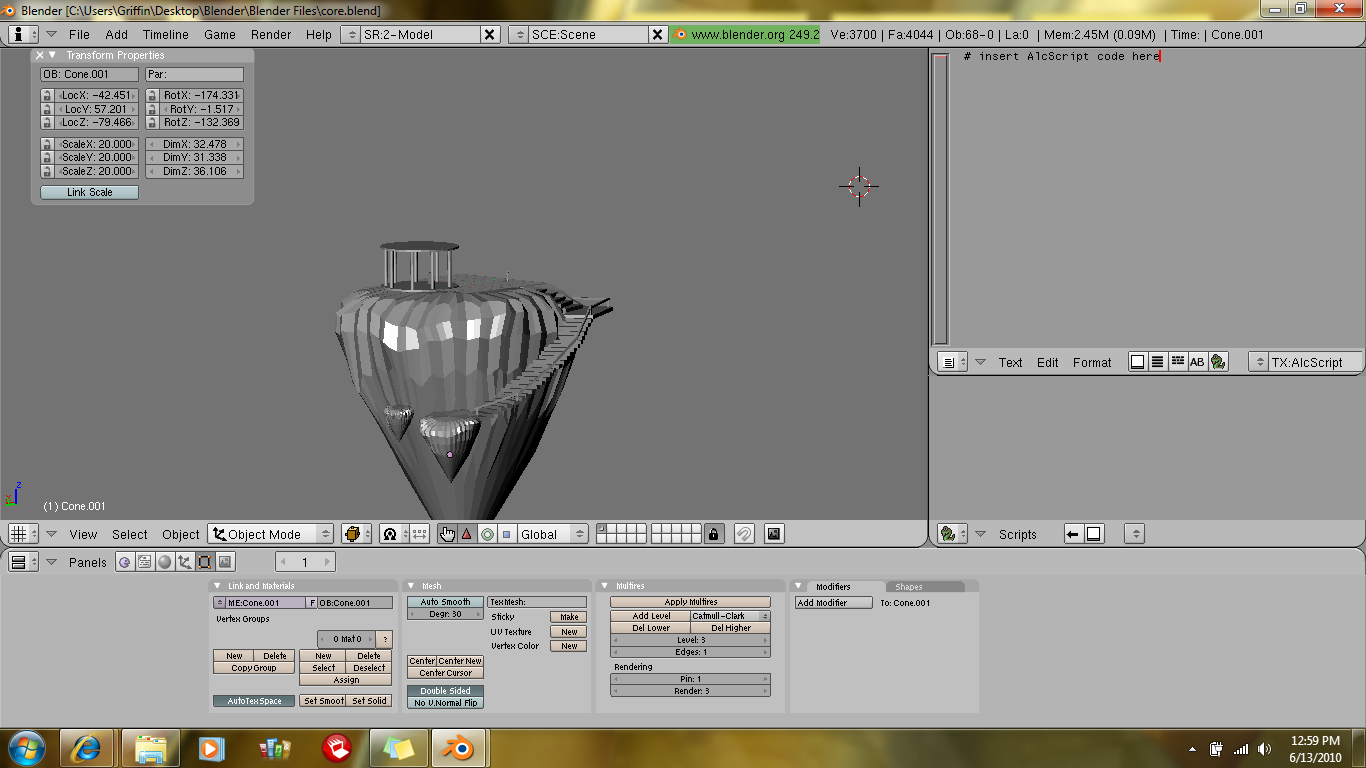This screenshot has width=1366, height=768.
Task: Open the Format menu in text editor
Action: tap(1092, 362)
